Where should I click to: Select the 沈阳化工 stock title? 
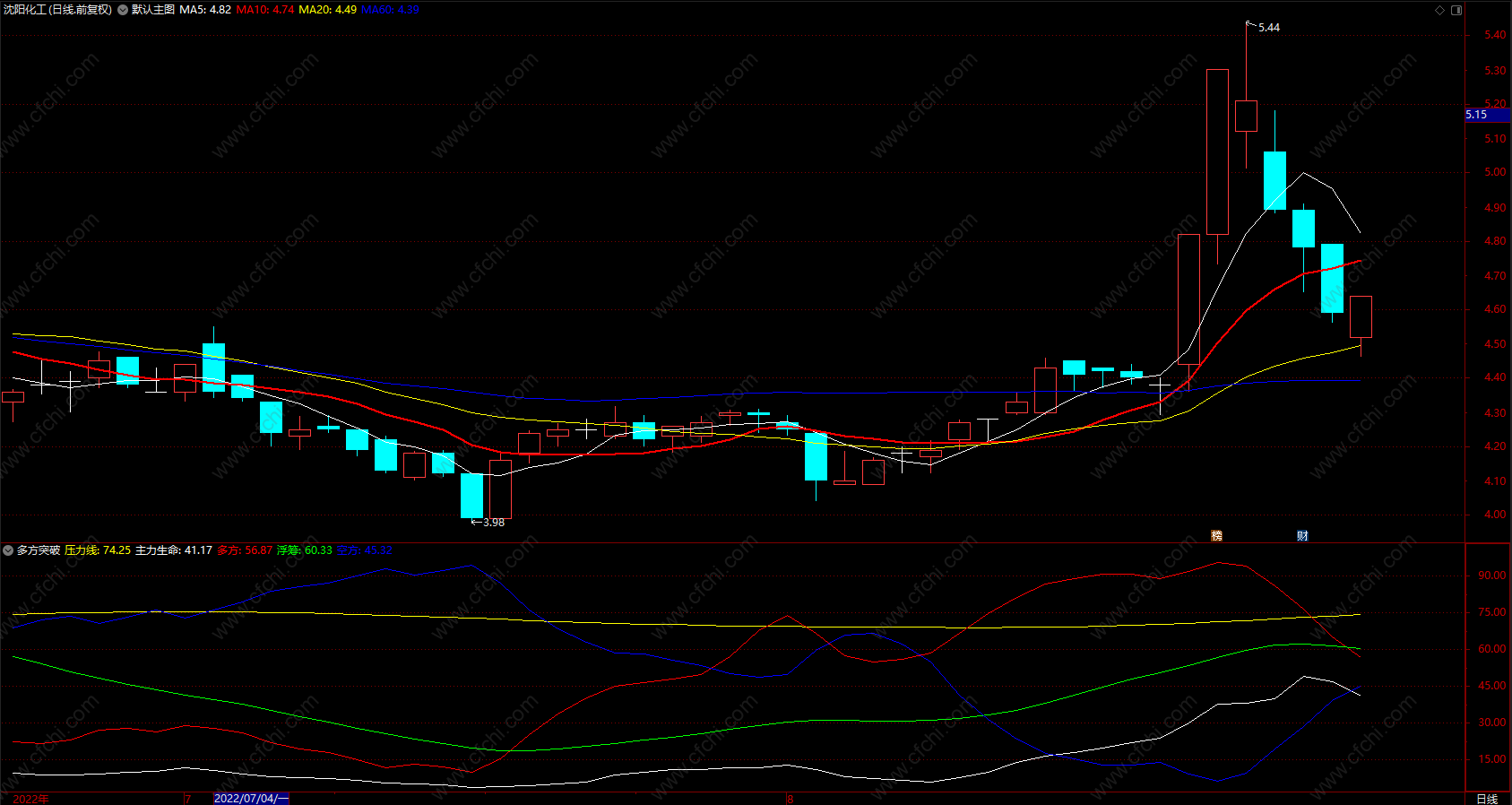57,10
